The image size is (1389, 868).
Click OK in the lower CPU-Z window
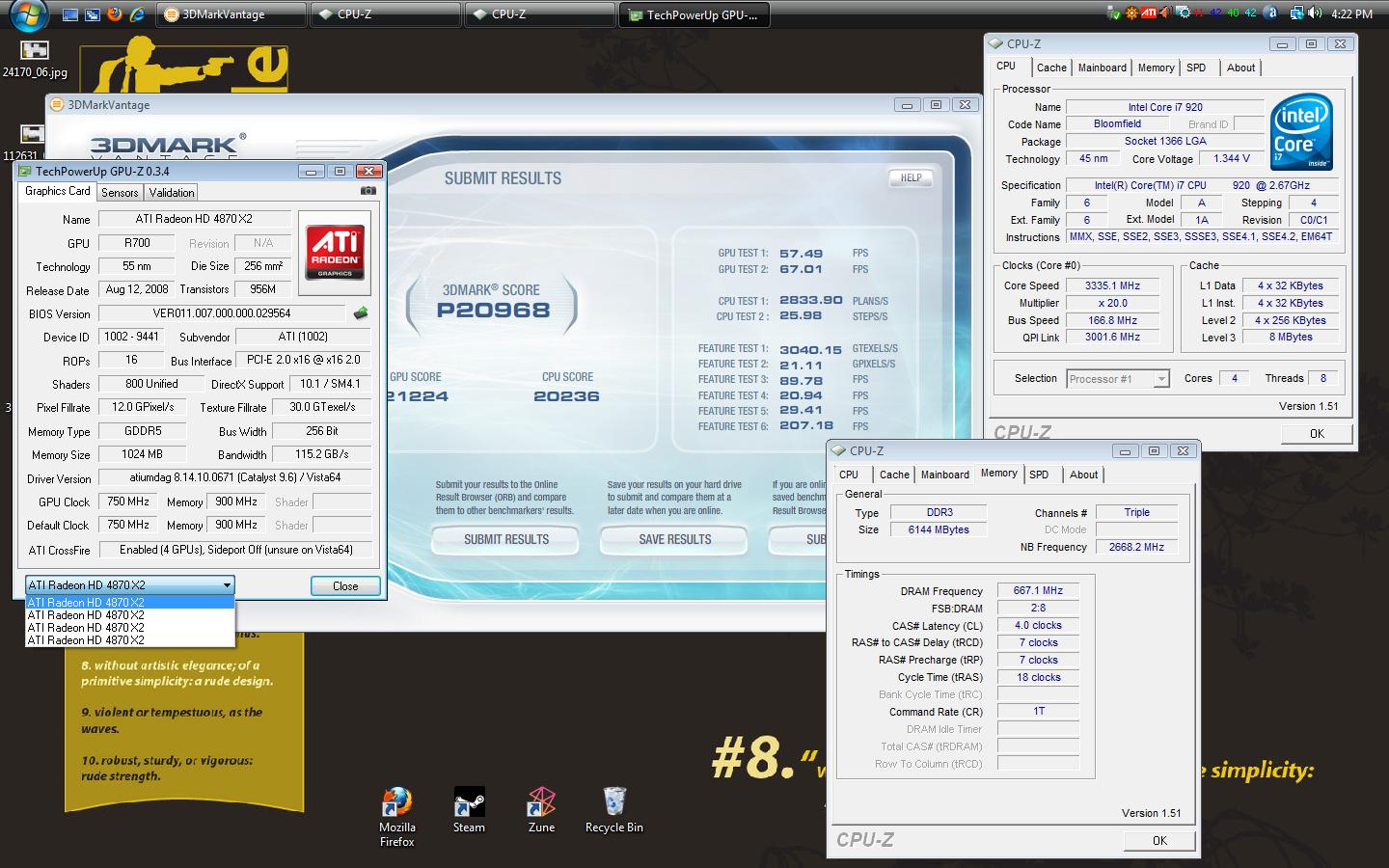[1159, 841]
